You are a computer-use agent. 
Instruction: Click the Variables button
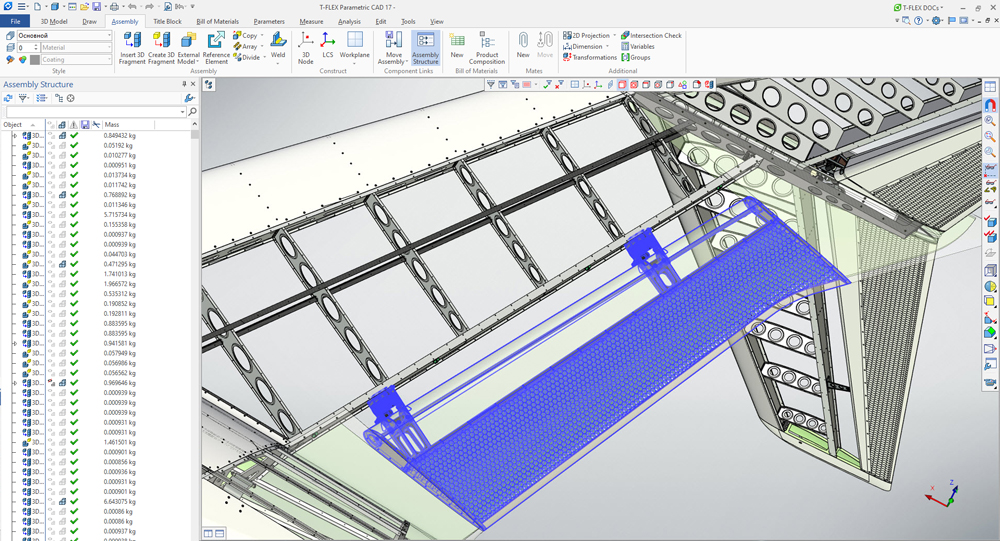[638, 47]
